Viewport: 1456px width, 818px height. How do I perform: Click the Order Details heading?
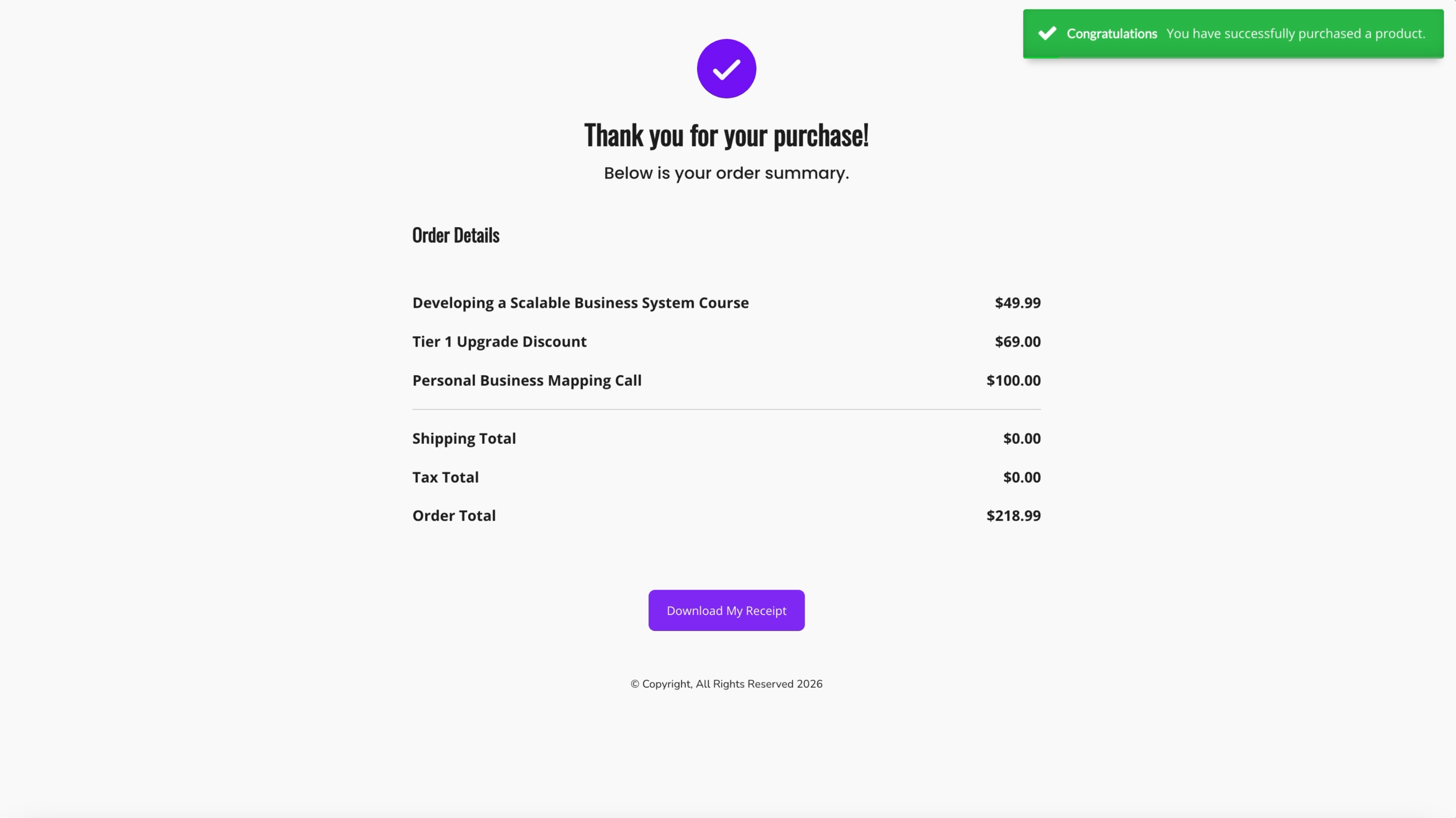(456, 235)
